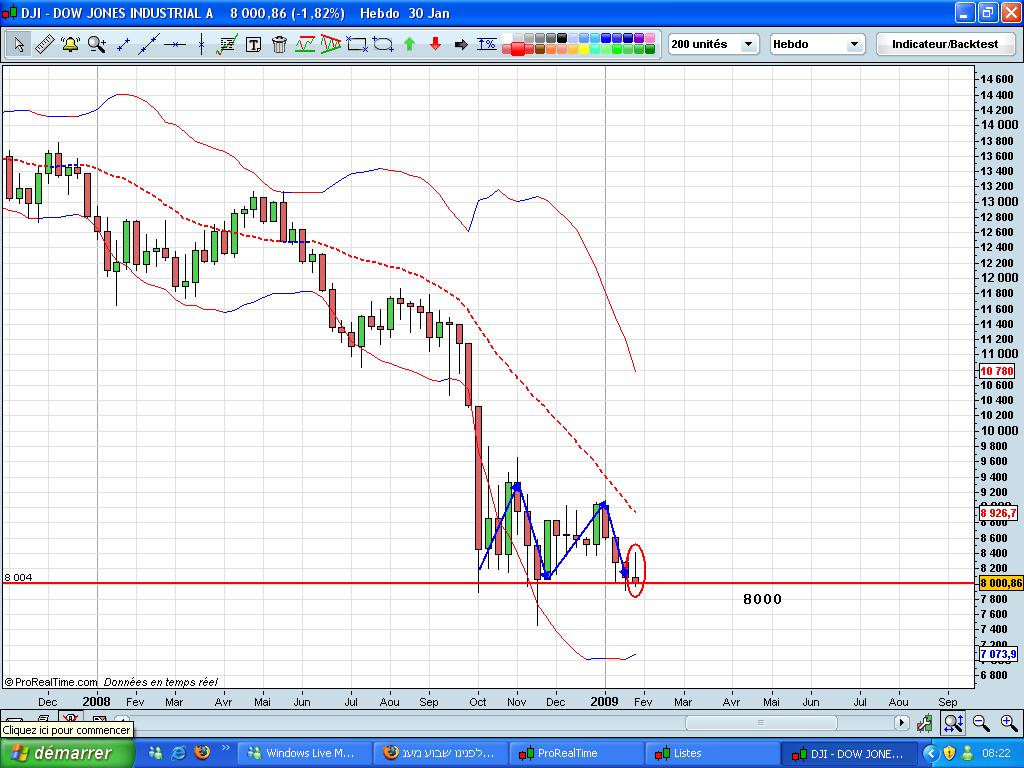This screenshot has width=1024, height=768.
Task: Open the alert bell tool
Action: pos(70,44)
